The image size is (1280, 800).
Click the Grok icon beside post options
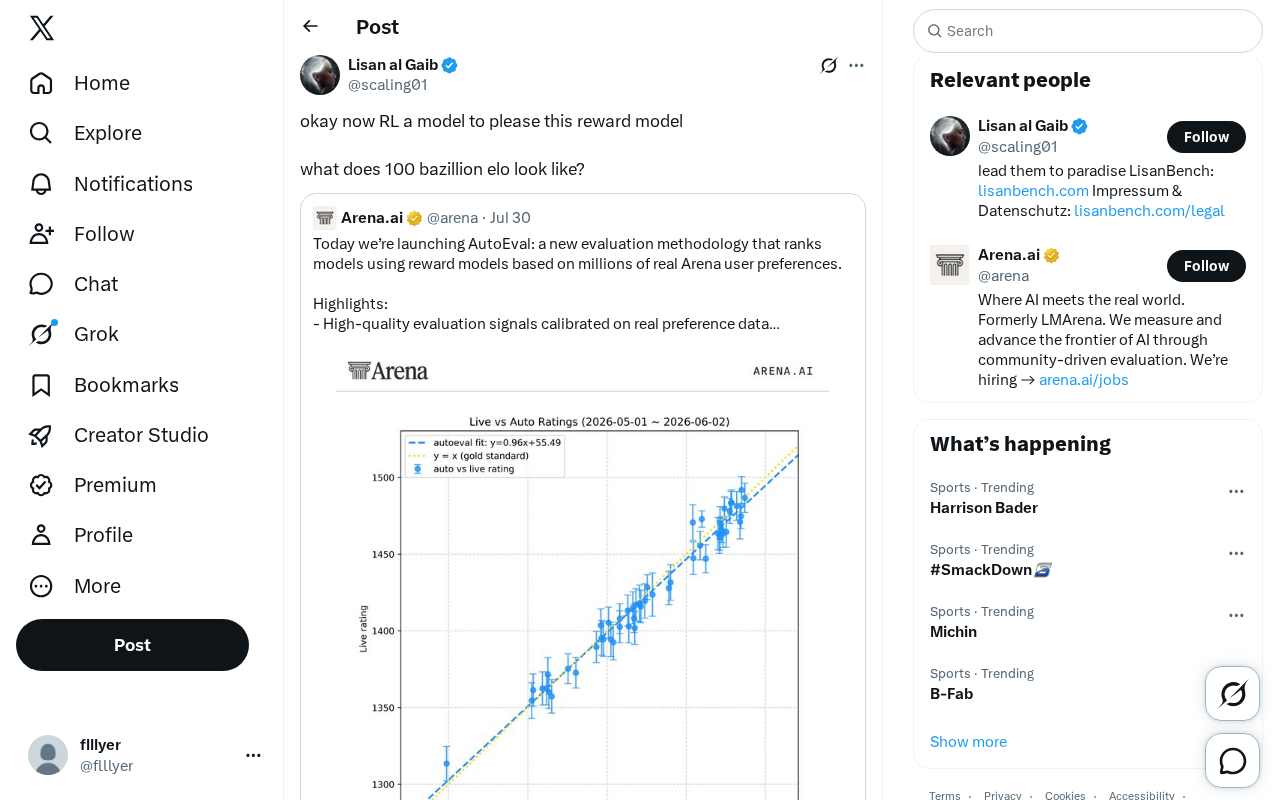click(829, 65)
